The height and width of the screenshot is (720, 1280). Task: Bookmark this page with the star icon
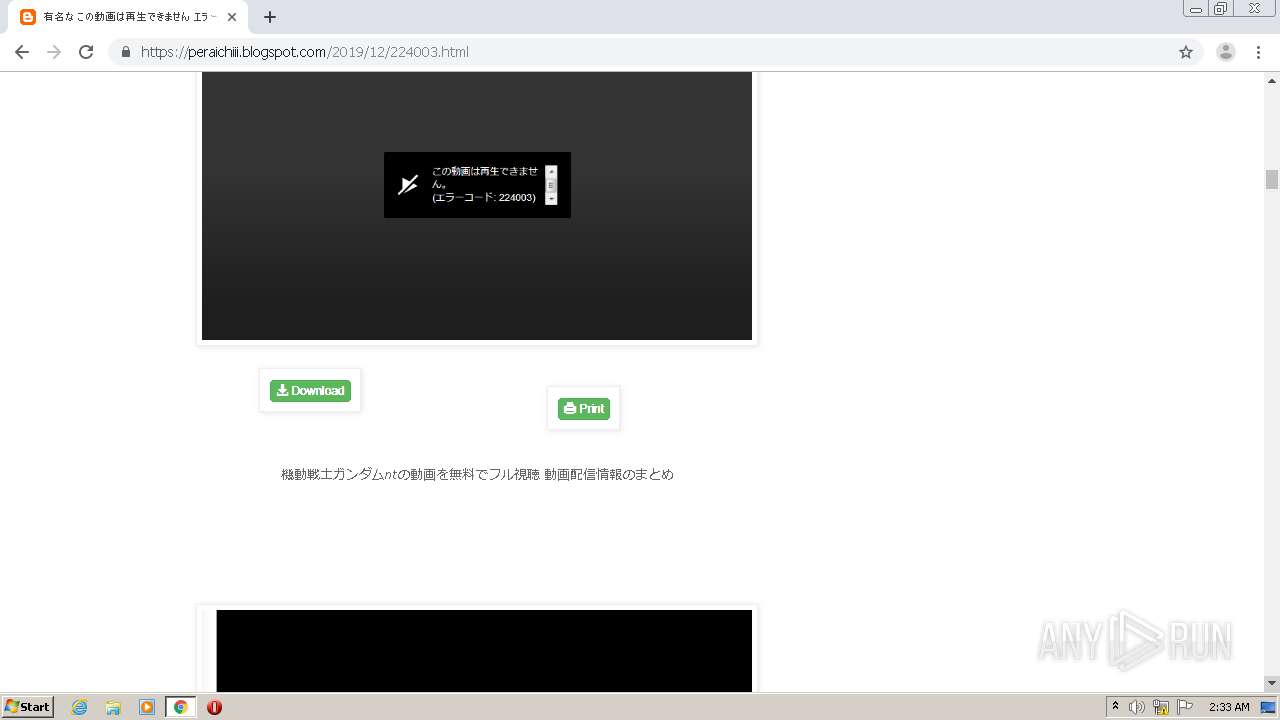(x=1186, y=52)
